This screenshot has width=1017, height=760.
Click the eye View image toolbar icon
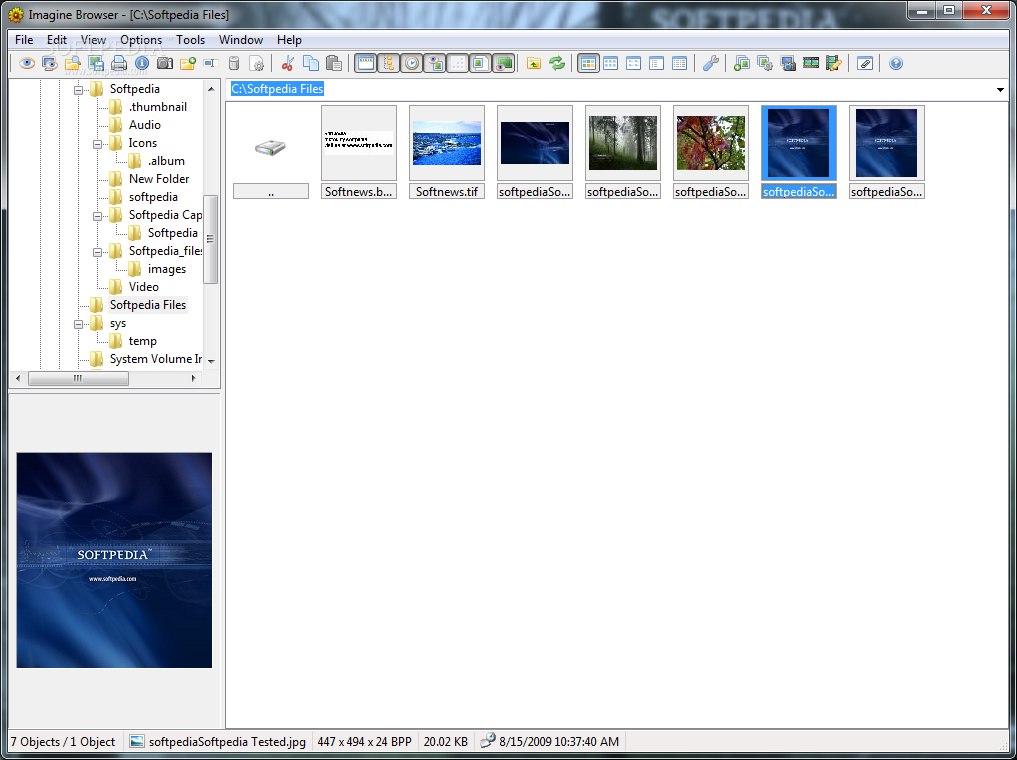point(27,64)
